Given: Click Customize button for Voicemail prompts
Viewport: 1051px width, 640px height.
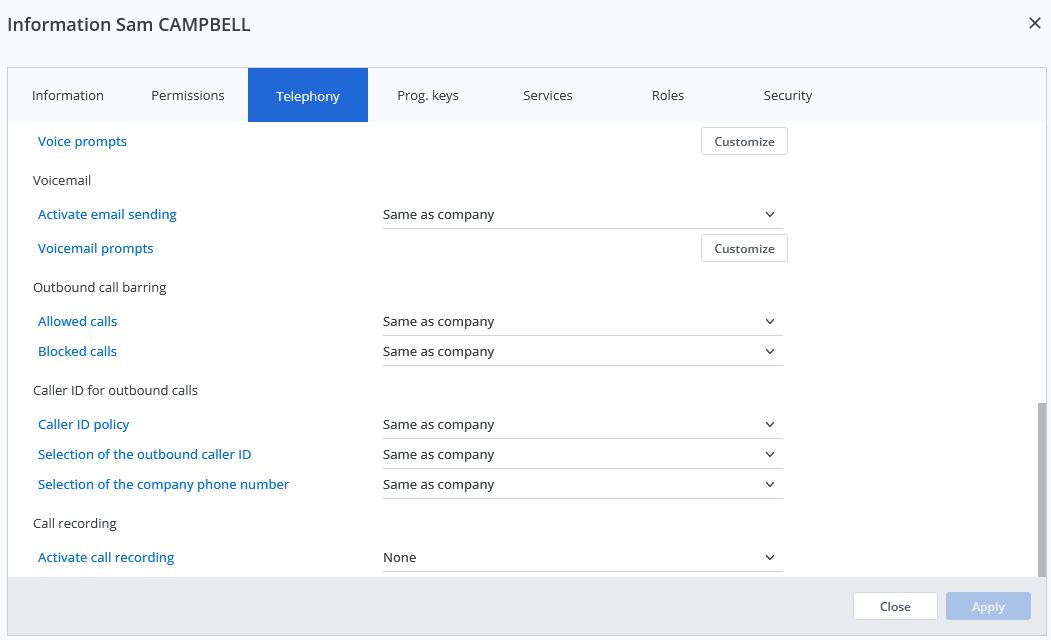Looking at the screenshot, I should coord(744,249).
